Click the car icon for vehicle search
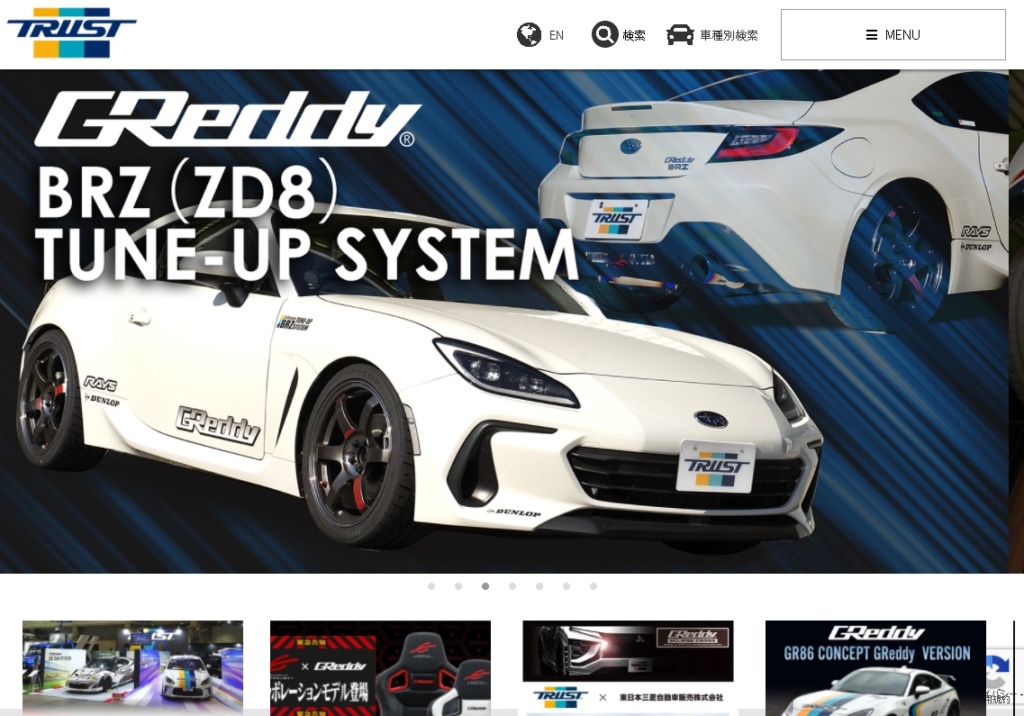The image size is (1024, 716). tap(680, 35)
